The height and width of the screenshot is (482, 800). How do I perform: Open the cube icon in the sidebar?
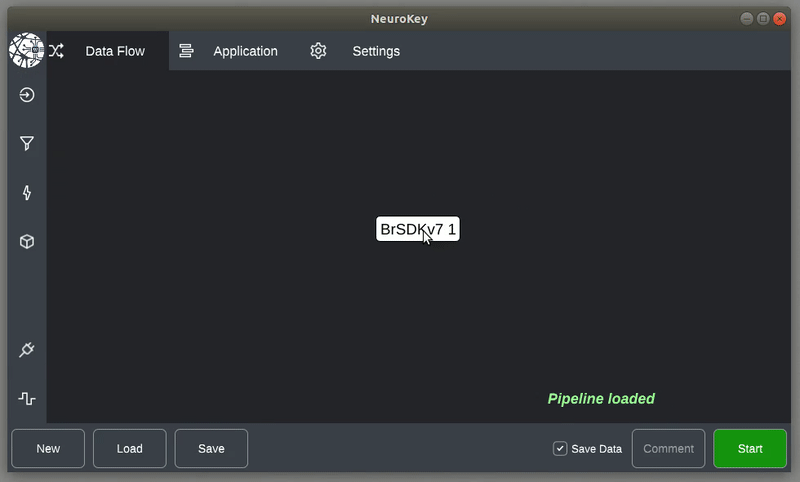[x=27, y=242]
